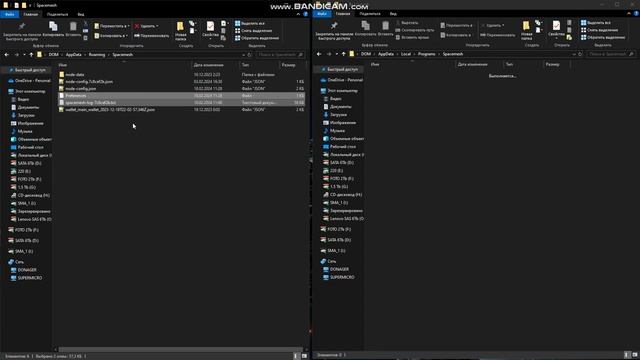Refresh the left Roaming window folder
The width and height of the screenshot is (640, 360).
(x=250, y=55)
